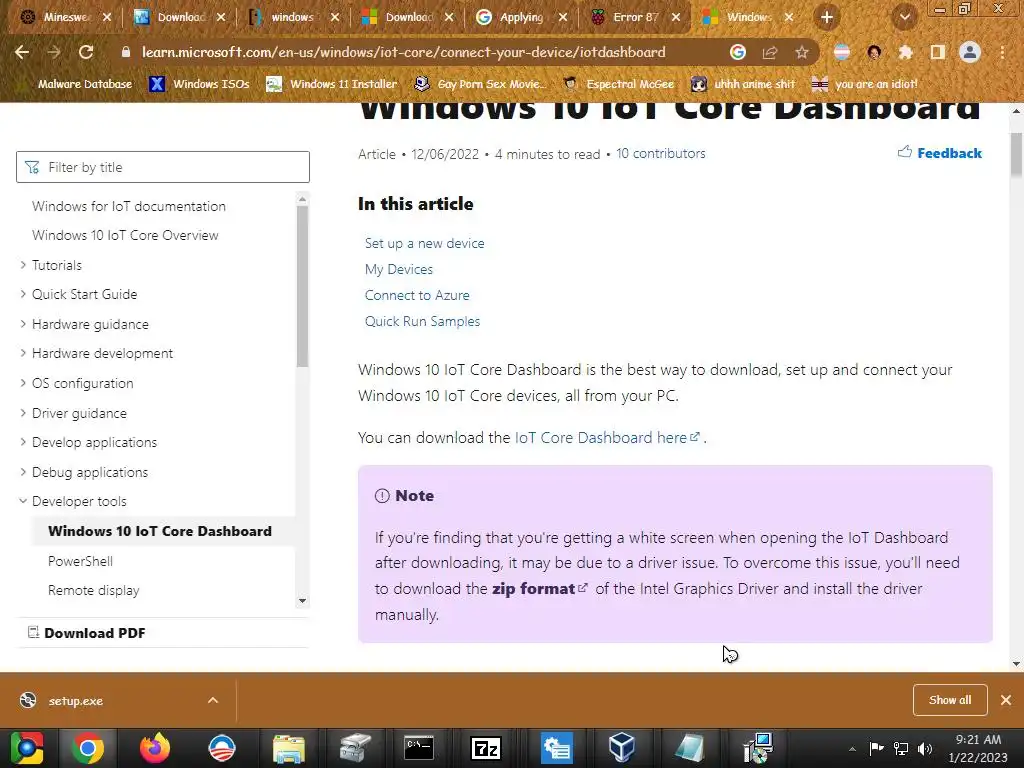Open the Chrome three-dot menu

coord(1002,52)
